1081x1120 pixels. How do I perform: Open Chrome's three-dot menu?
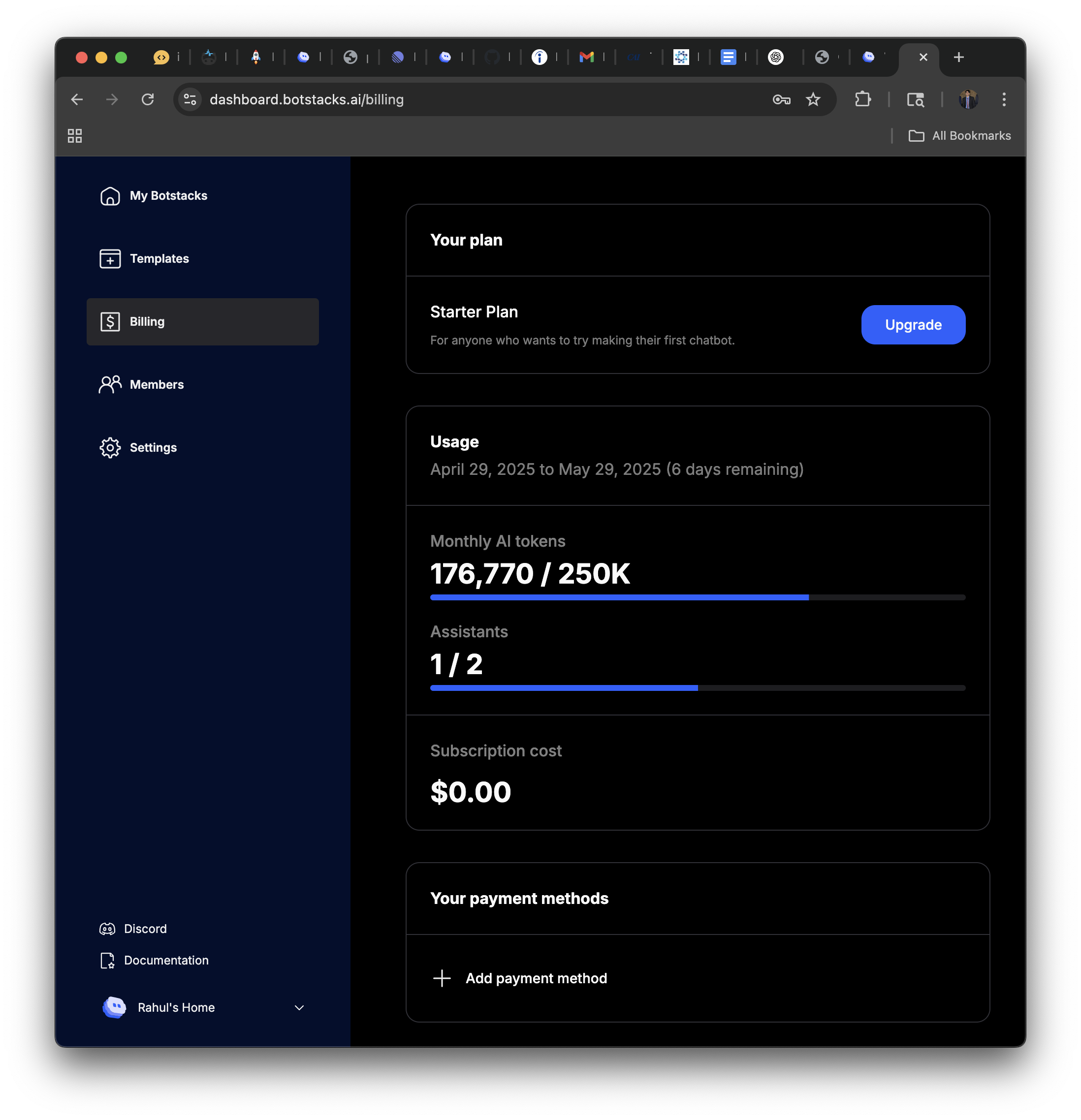click(x=1003, y=99)
